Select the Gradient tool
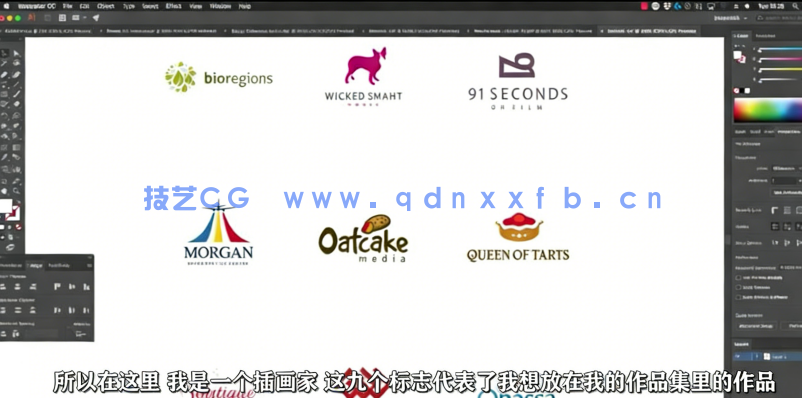This screenshot has width=802, height=398. pyautogui.click(x=16, y=147)
